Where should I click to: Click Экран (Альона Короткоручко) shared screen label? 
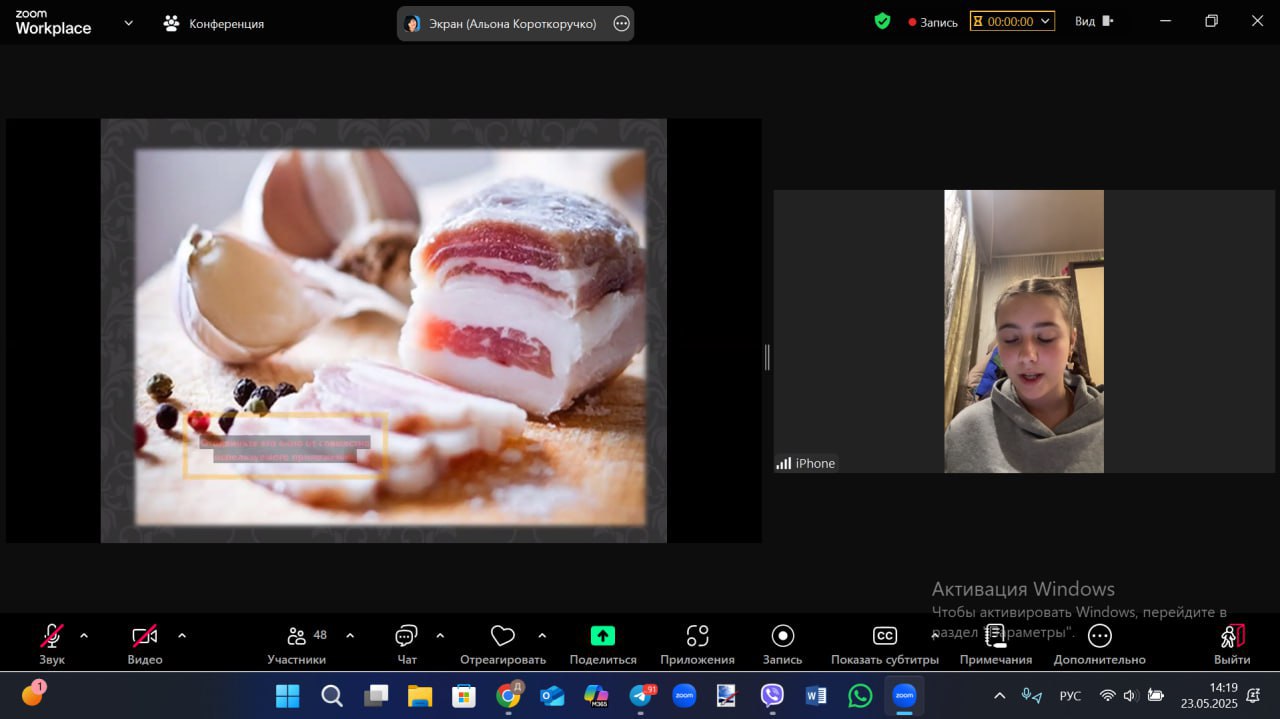pyautogui.click(x=513, y=24)
